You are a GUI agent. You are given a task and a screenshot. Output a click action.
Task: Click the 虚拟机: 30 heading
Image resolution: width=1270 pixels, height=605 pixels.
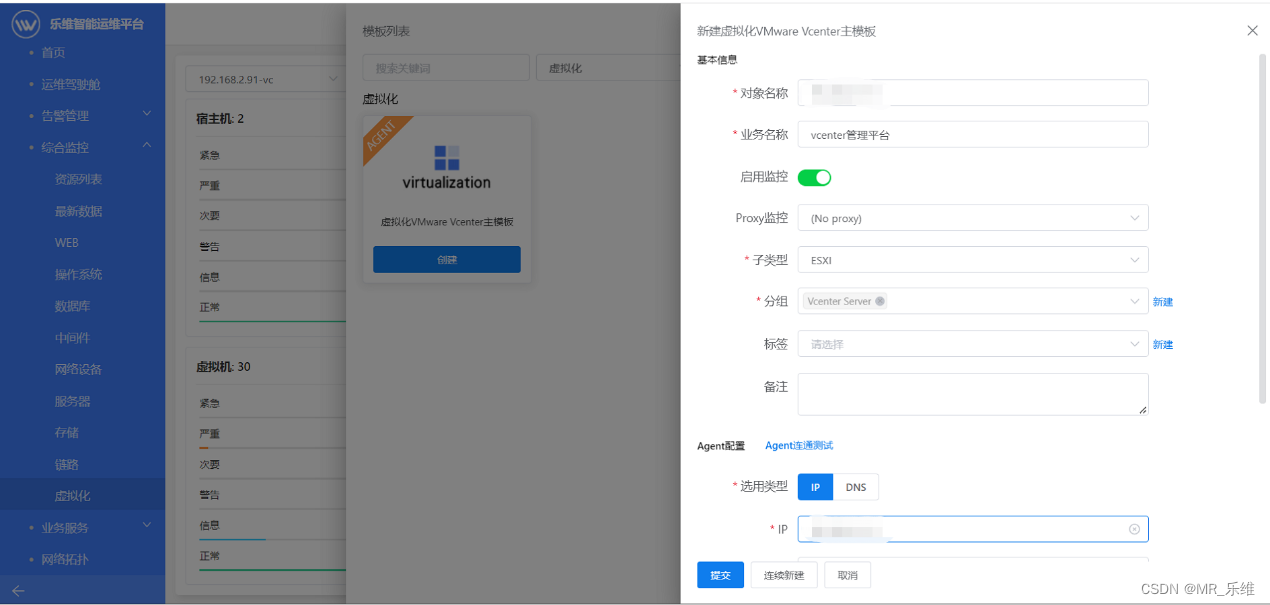click(223, 367)
